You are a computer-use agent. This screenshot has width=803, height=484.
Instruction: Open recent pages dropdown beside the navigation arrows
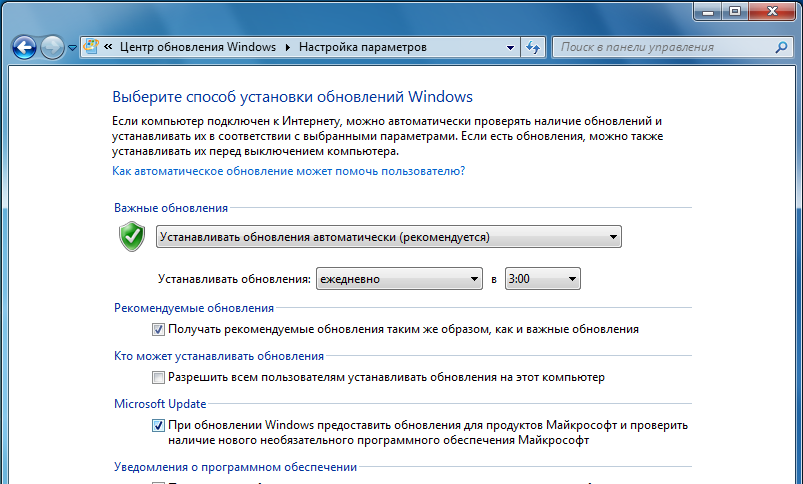(x=72, y=48)
